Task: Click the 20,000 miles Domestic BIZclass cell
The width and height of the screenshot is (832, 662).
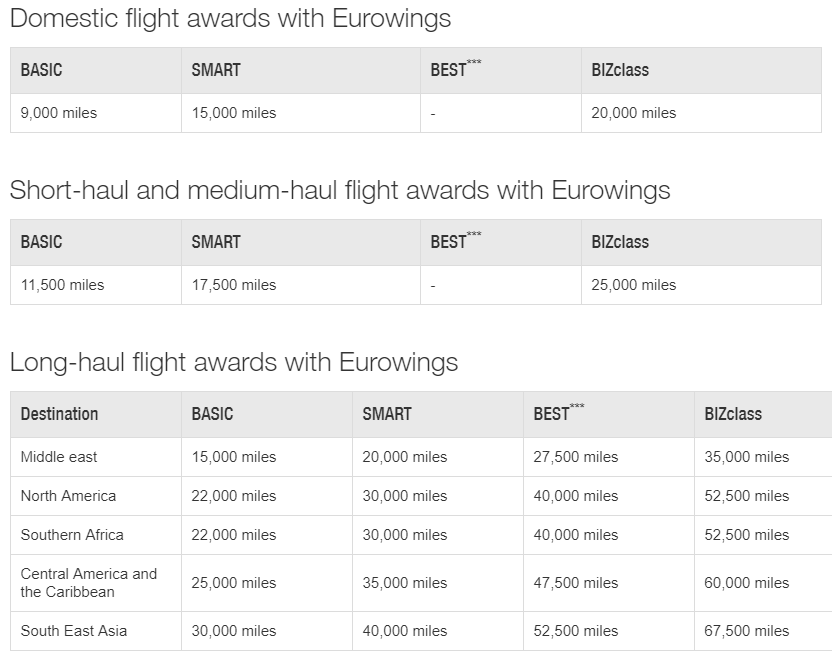Action: coord(633,113)
